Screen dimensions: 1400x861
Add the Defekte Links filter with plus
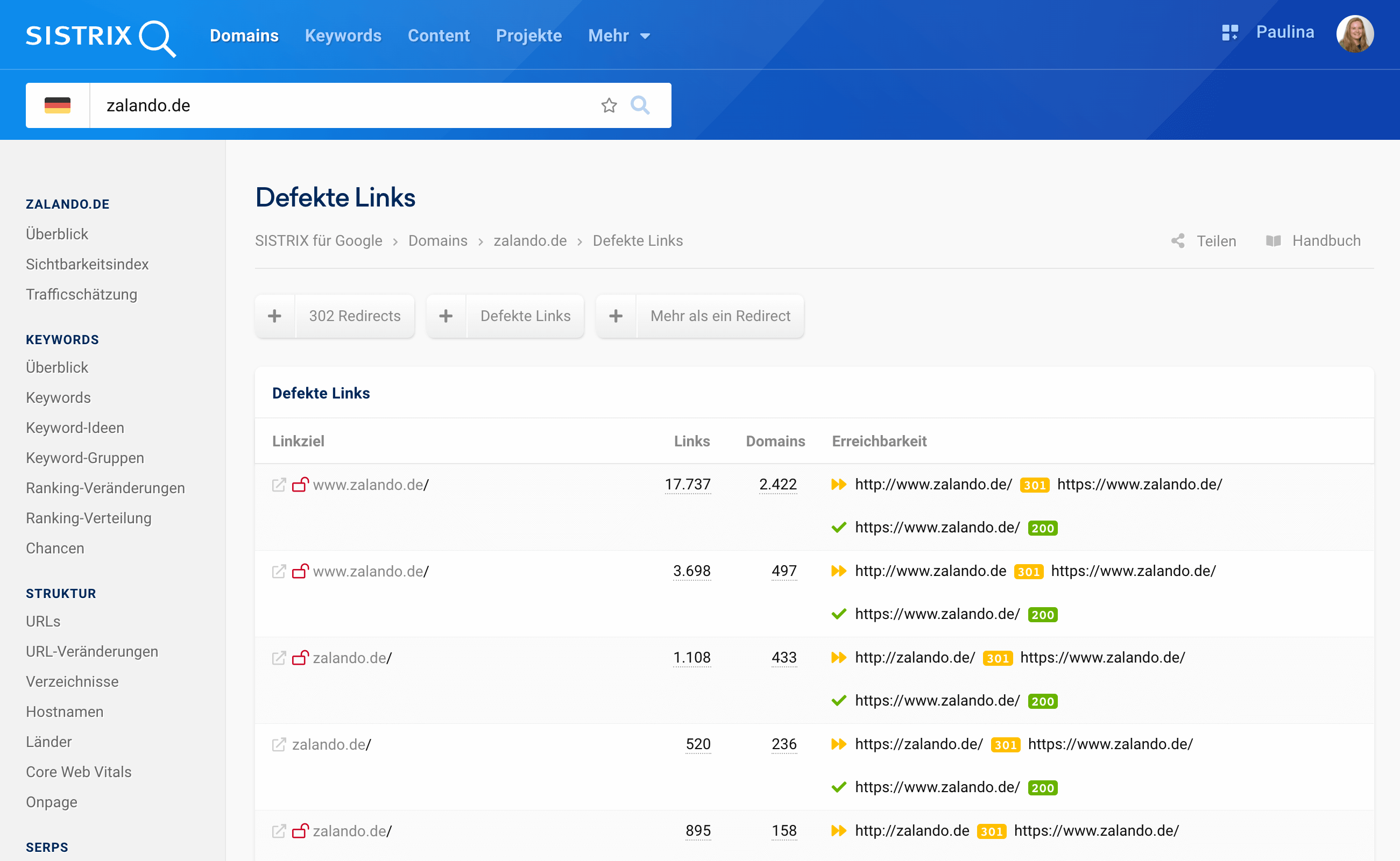coord(446,316)
